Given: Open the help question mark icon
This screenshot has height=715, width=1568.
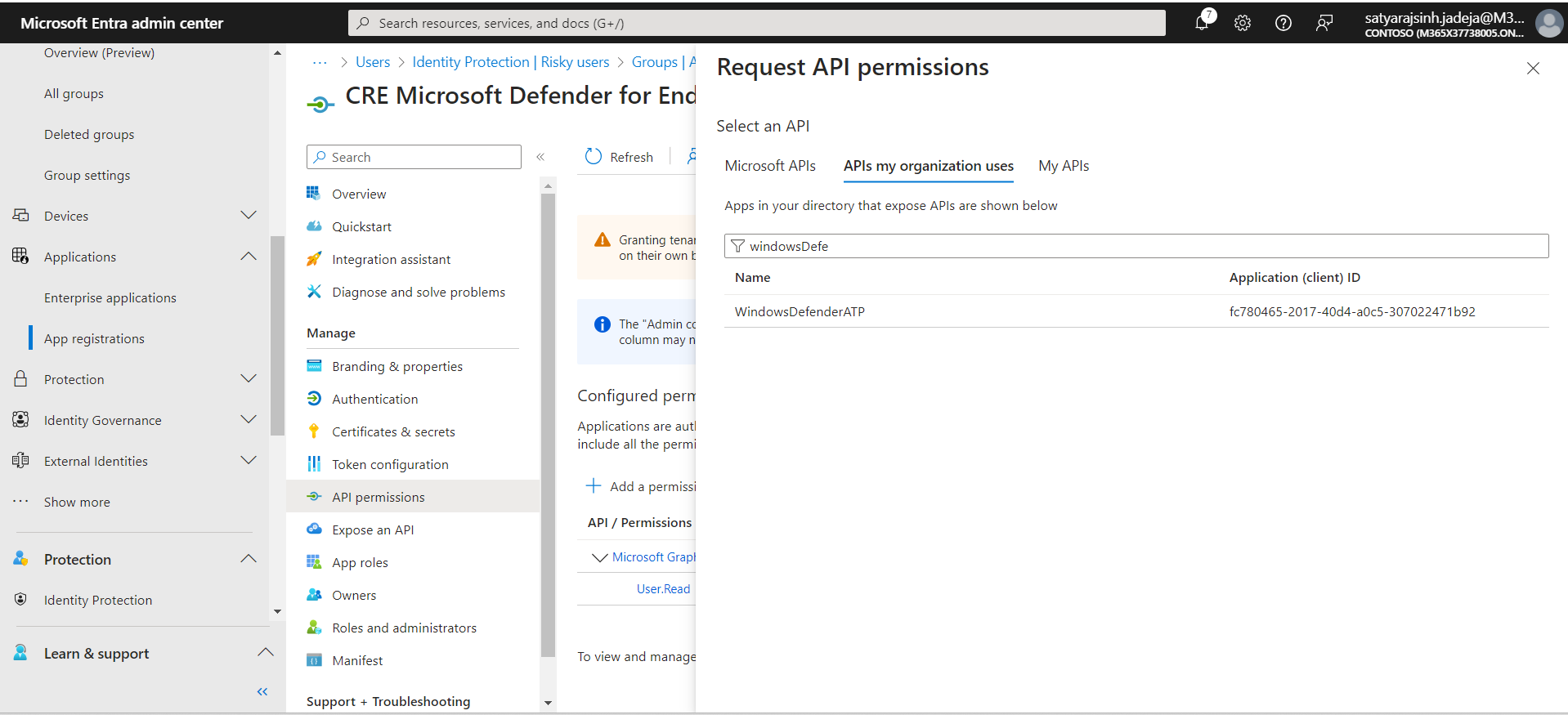Looking at the screenshot, I should pyautogui.click(x=1284, y=23).
